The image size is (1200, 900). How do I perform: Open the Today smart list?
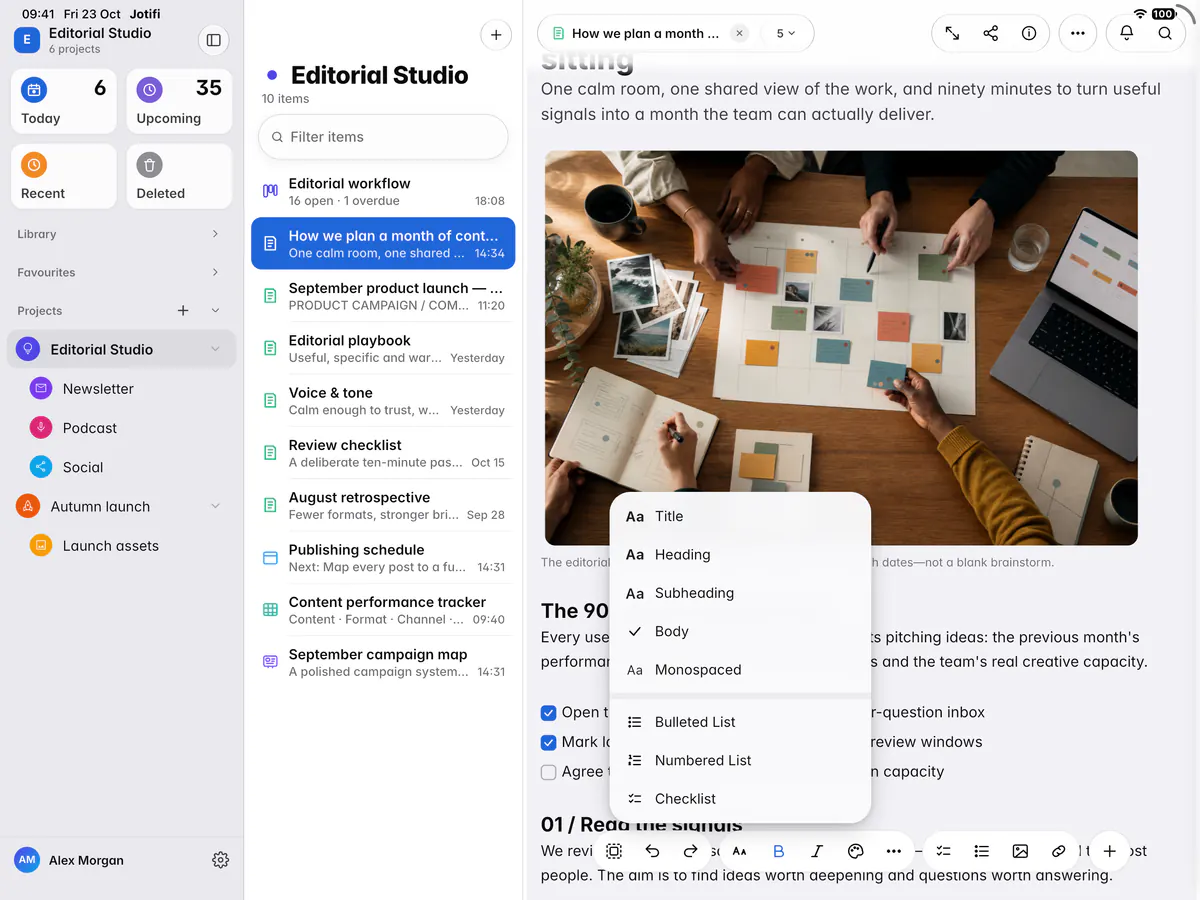coord(64,101)
